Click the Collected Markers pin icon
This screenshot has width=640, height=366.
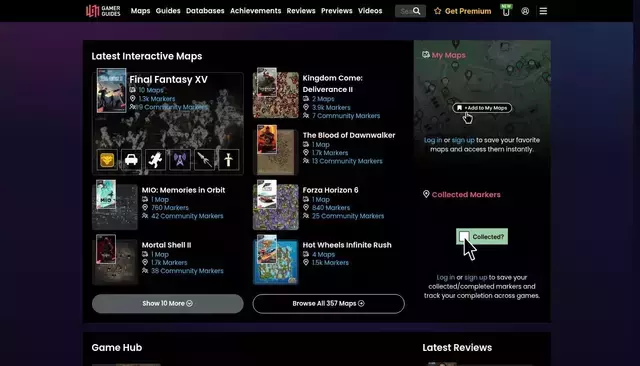426,194
